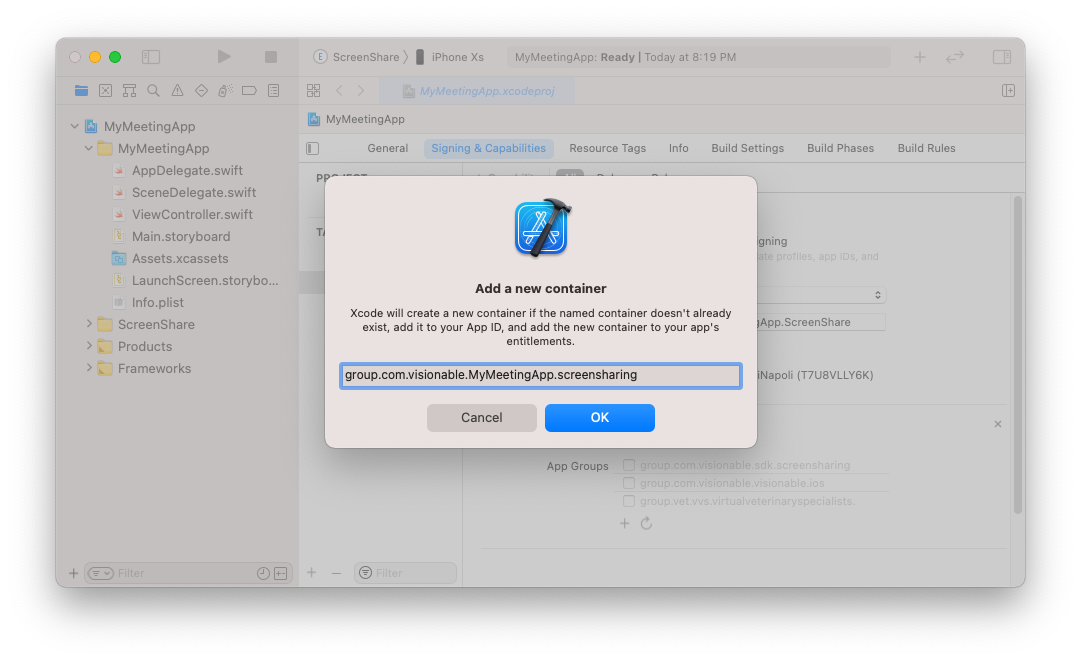Select the ScreenShare scheme

357,57
